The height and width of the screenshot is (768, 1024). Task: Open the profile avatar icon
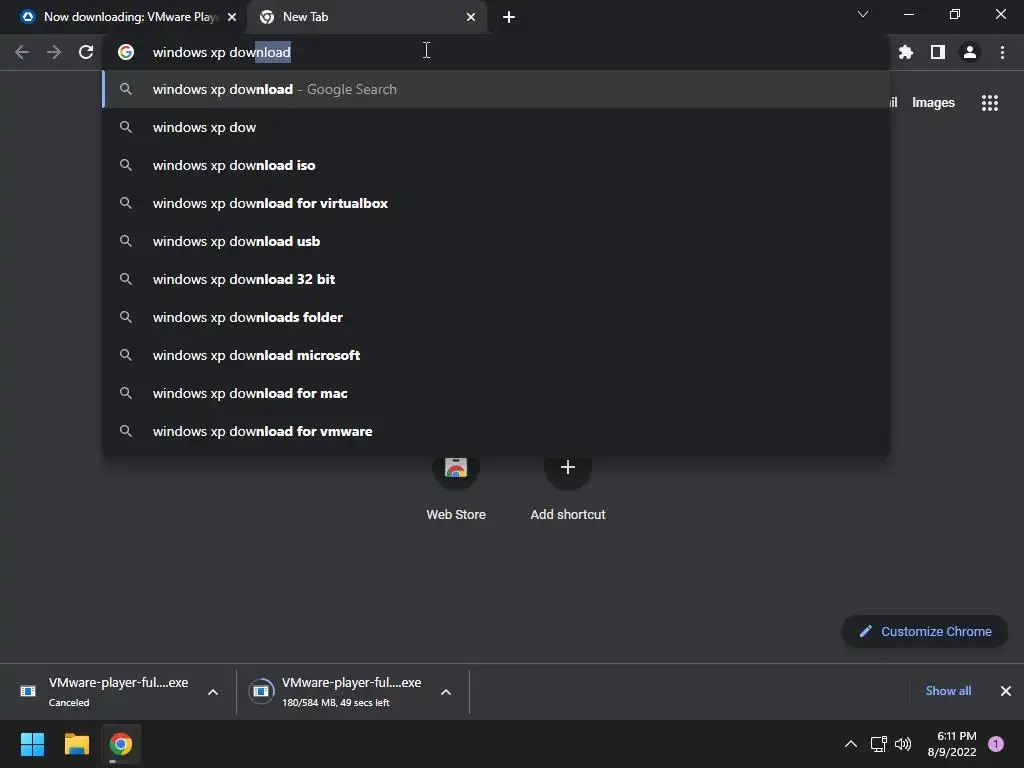pyautogui.click(x=970, y=52)
